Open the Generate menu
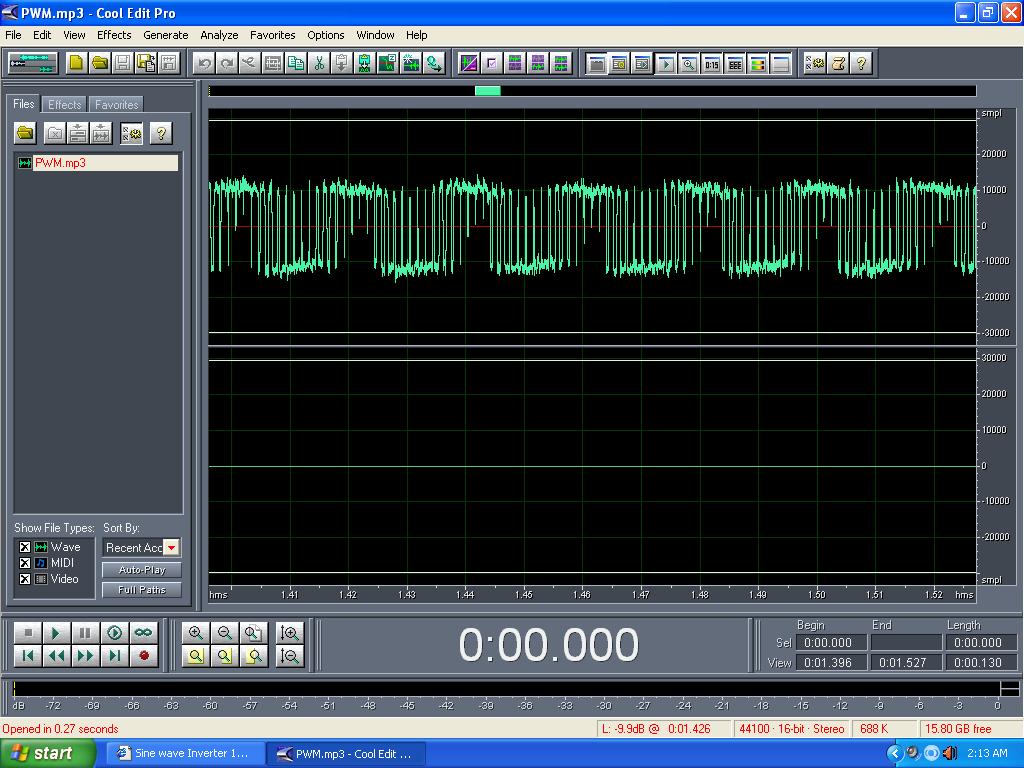Viewport: 1024px width, 768px height. point(166,35)
